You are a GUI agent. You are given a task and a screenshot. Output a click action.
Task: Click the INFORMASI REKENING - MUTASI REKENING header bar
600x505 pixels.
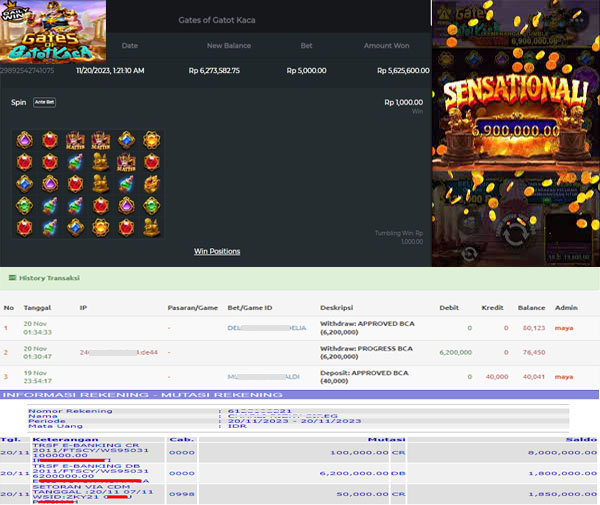[x=299, y=394]
